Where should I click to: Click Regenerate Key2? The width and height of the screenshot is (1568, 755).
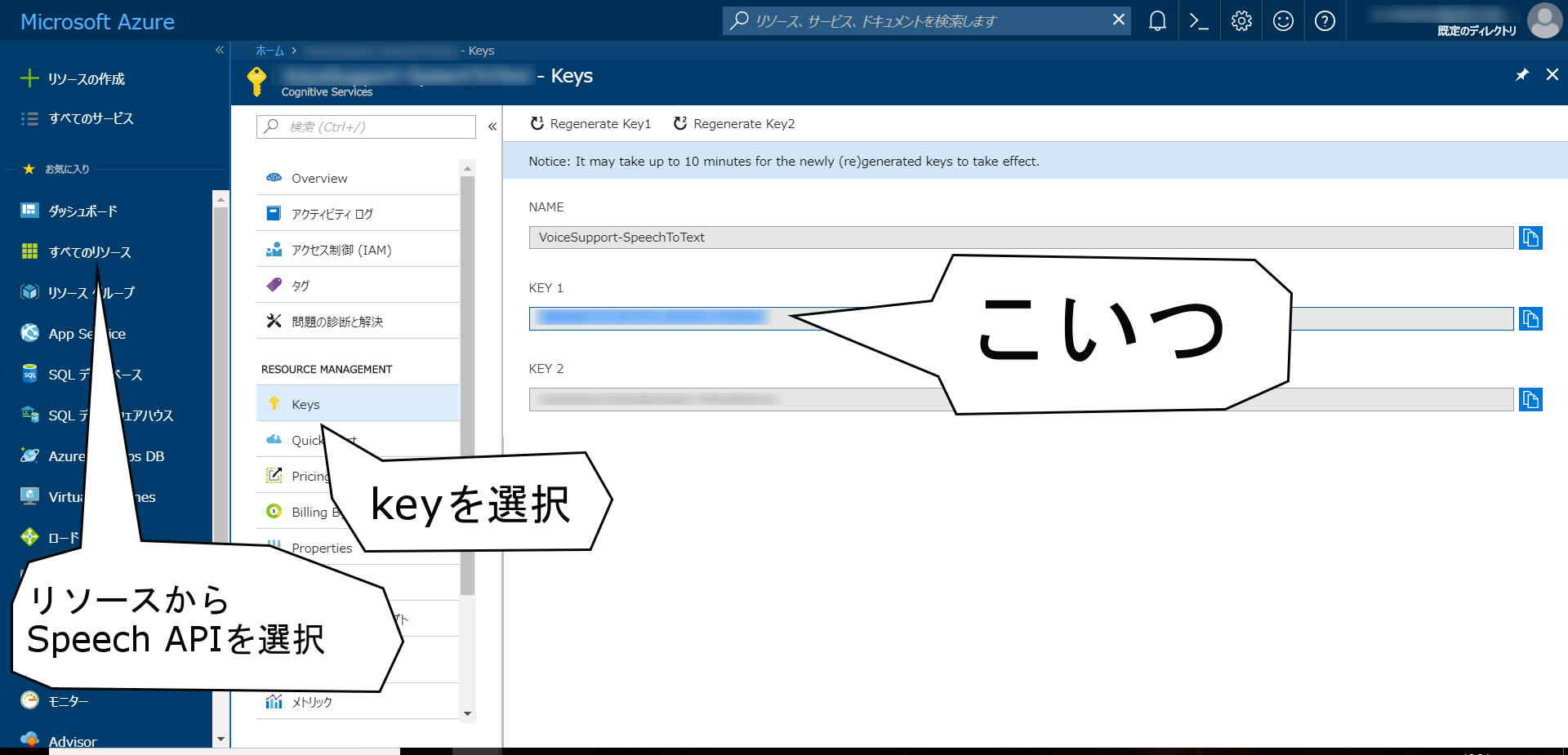tap(733, 124)
